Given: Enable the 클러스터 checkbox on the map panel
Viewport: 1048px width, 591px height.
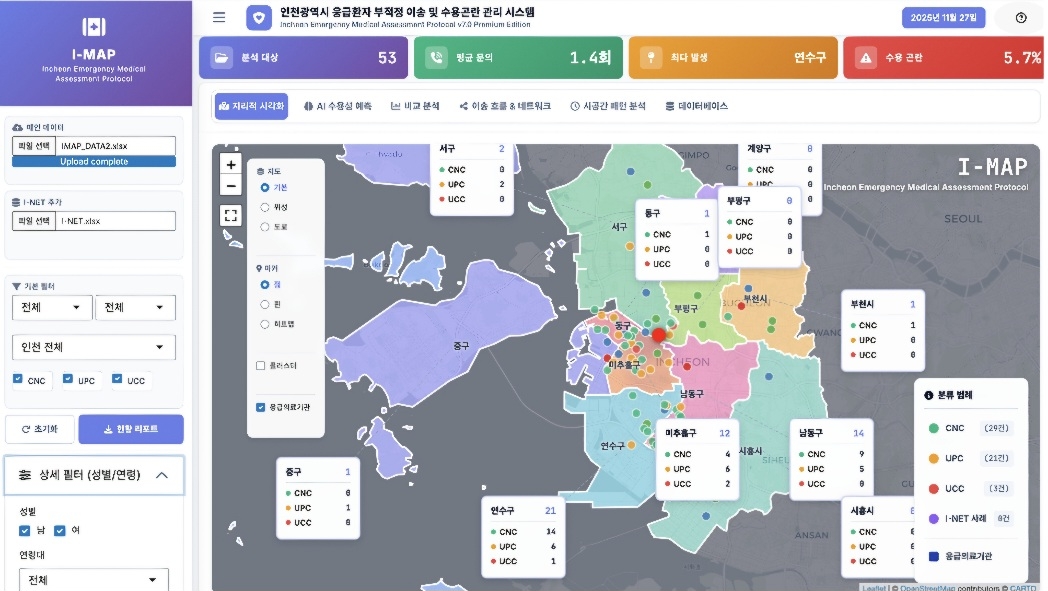Looking at the screenshot, I should (x=262, y=366).
